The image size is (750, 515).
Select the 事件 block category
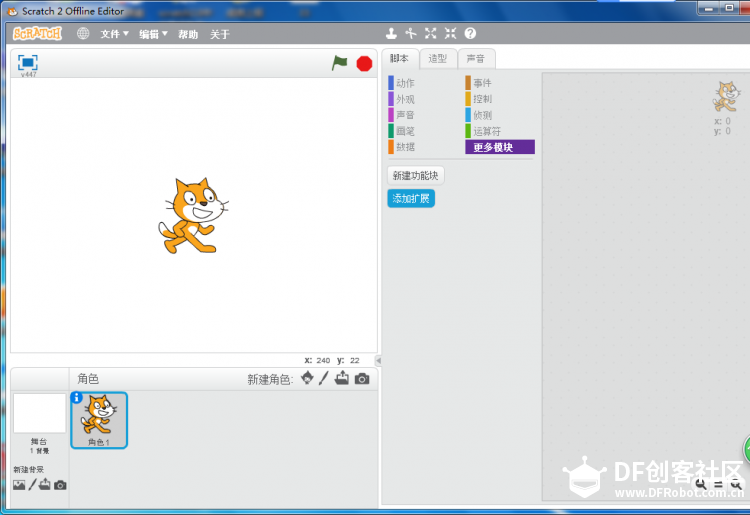(x=479, y=83)
